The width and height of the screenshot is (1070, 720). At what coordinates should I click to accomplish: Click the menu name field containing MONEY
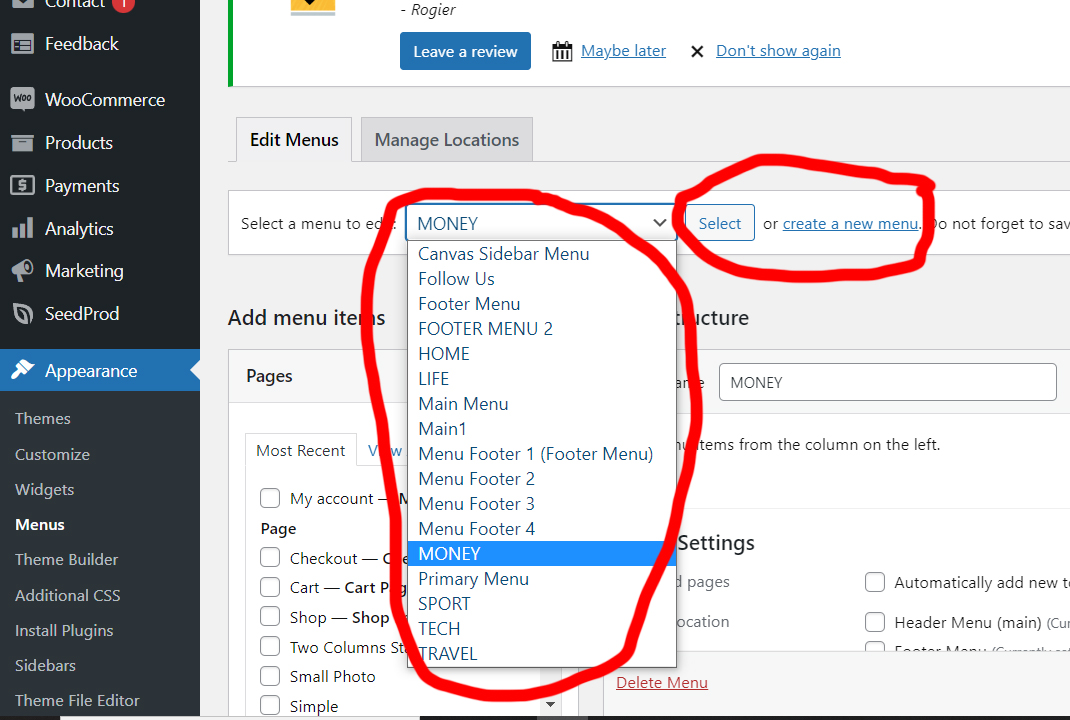[887, 382]
